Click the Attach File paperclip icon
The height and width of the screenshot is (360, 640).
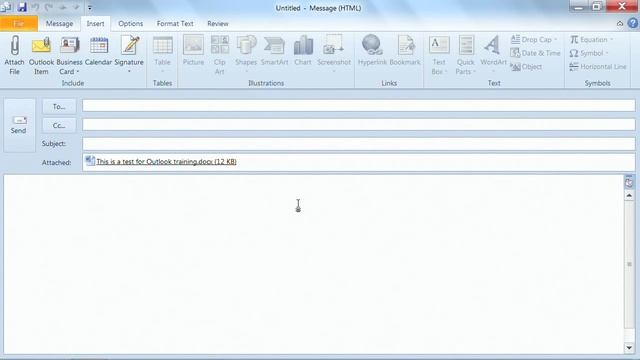15,46
